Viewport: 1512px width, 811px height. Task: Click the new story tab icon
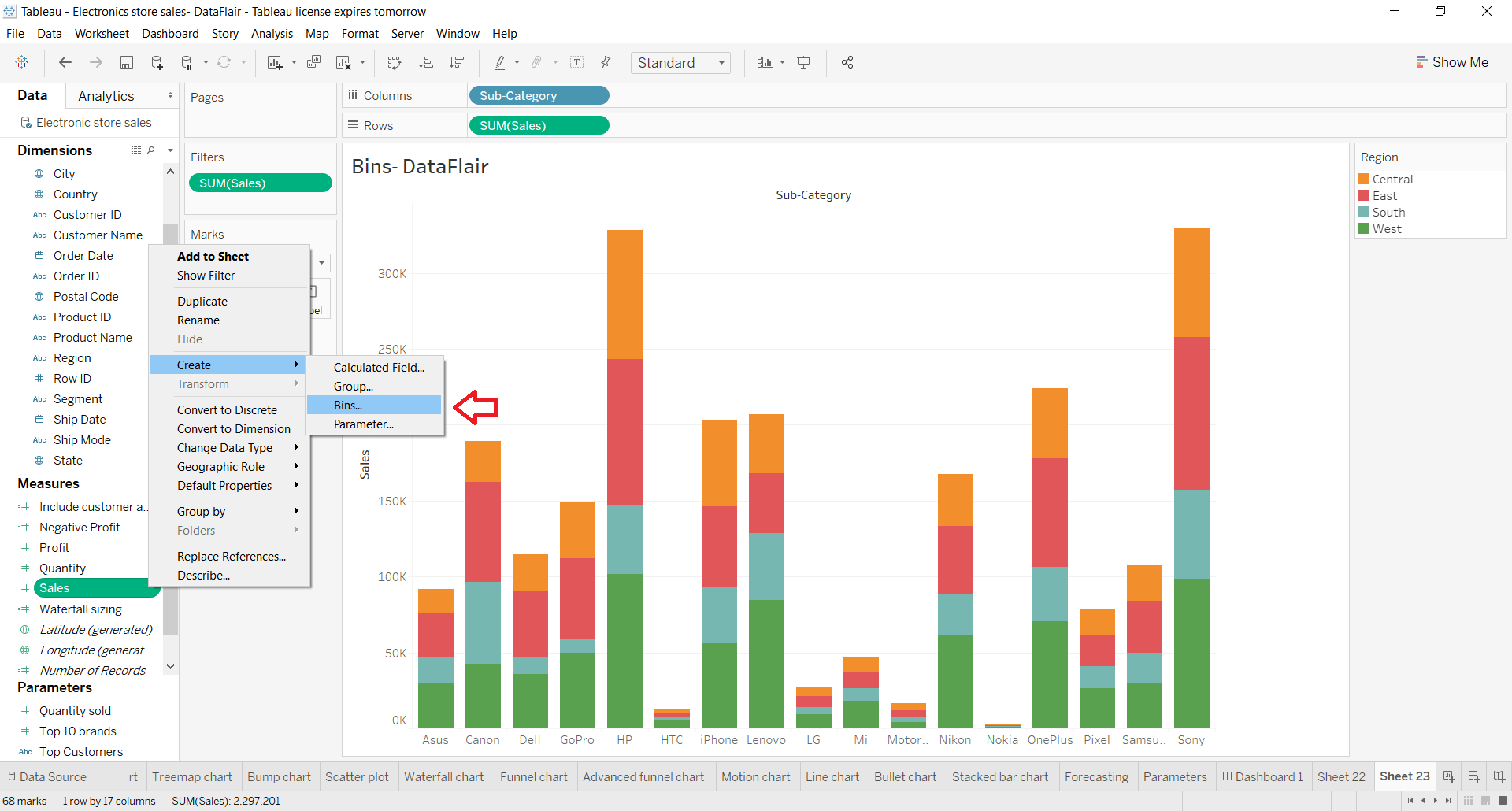1499,776
